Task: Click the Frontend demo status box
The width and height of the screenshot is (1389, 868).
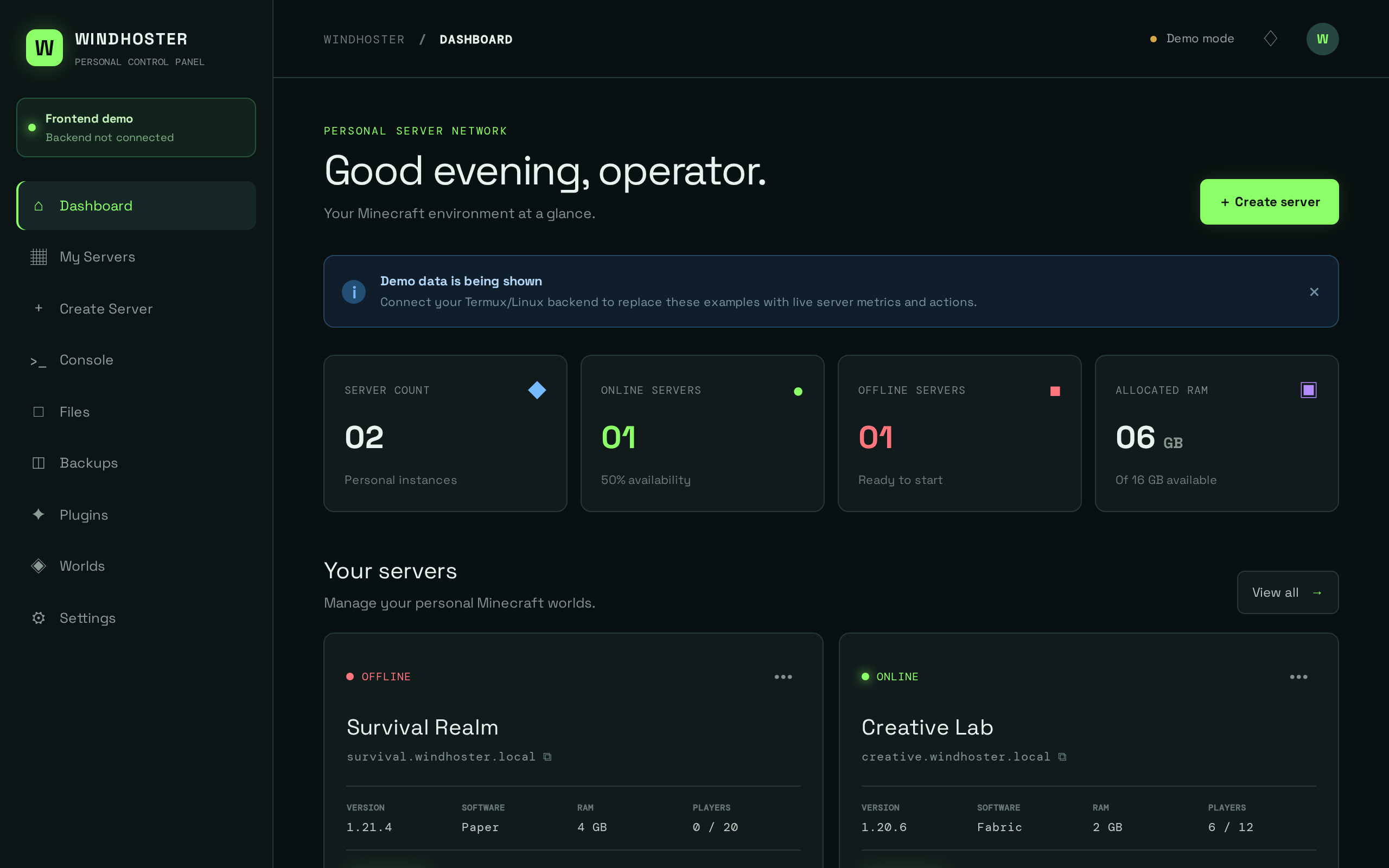Action: tap(136, 127)
